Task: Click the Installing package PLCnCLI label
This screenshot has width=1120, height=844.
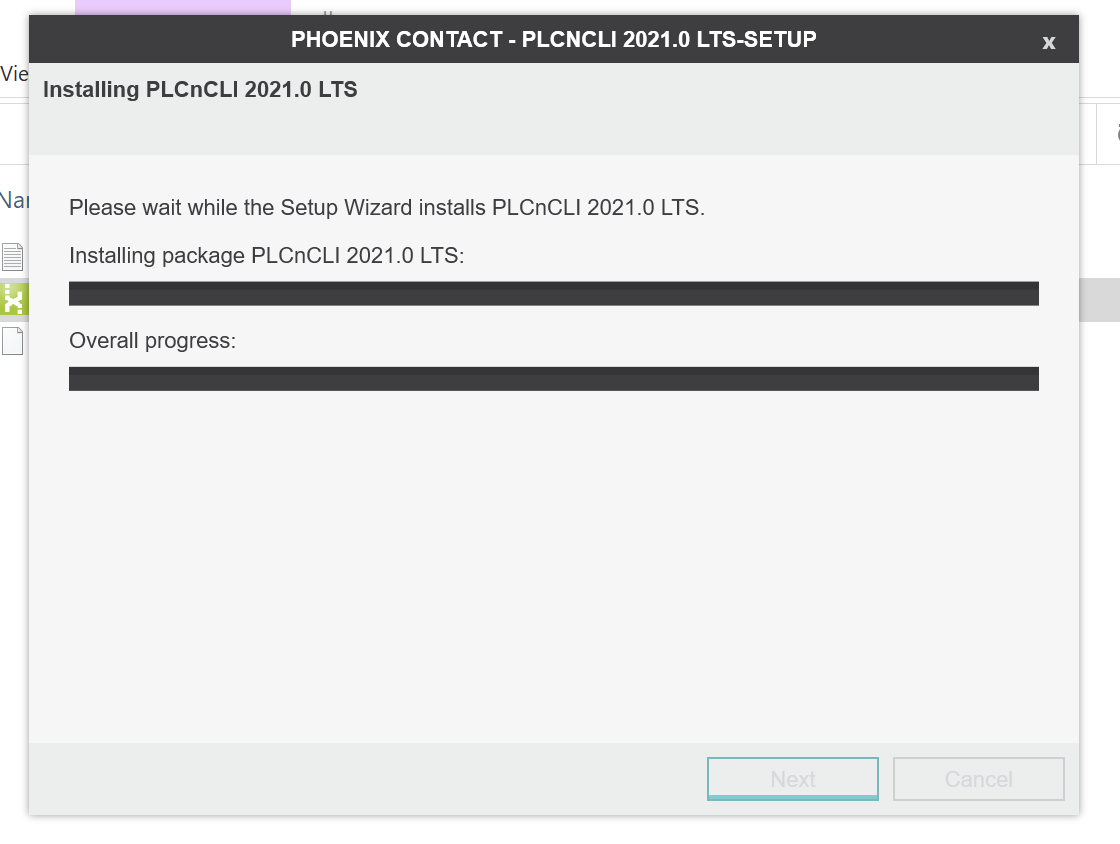Action: pyautogui.click(x=266, y=256)
